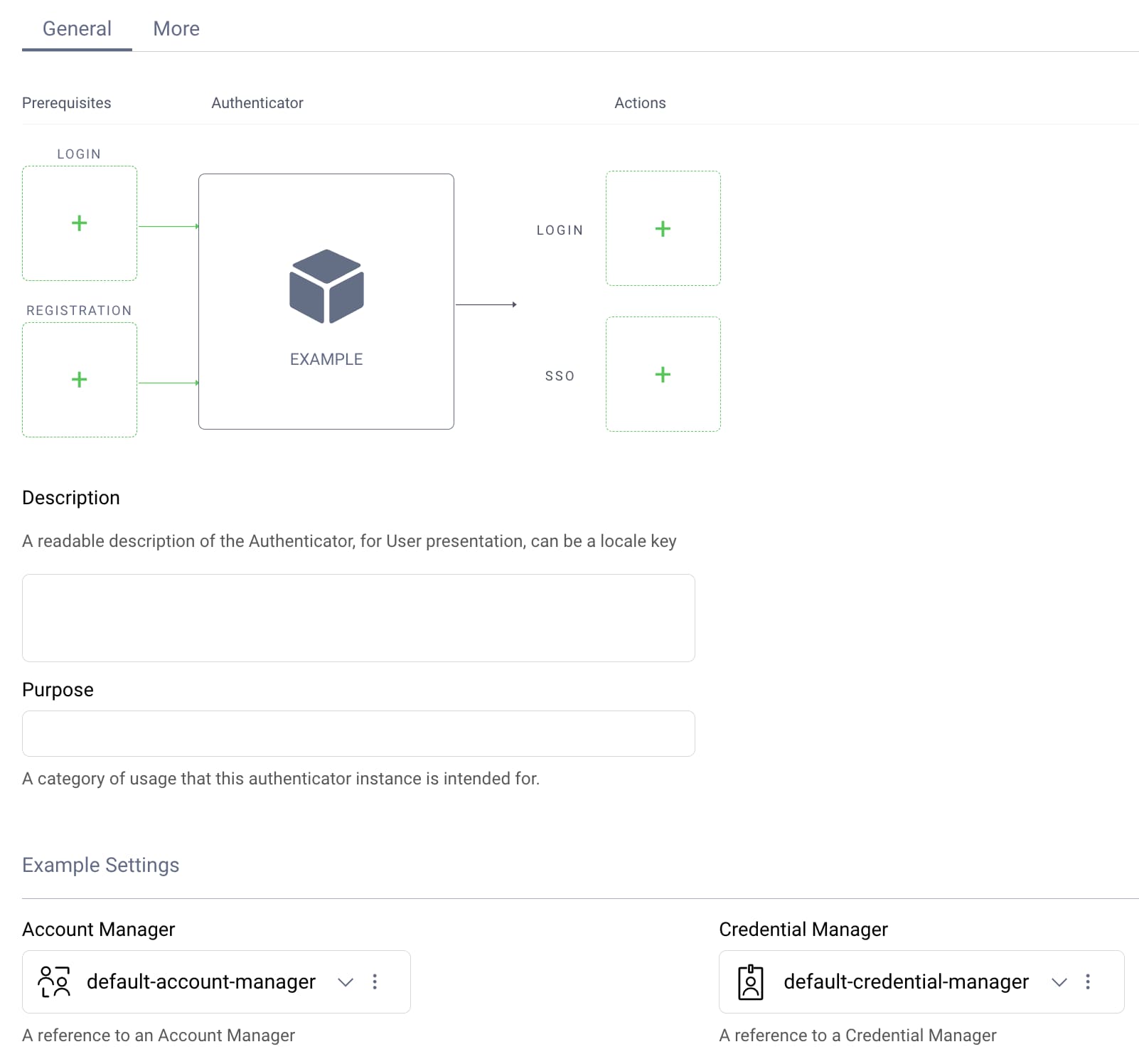Open the Credential Manager three-dot menu
This screenshot has width=1139, height=1064.
pyautogui.click(x=1088, y=982)
